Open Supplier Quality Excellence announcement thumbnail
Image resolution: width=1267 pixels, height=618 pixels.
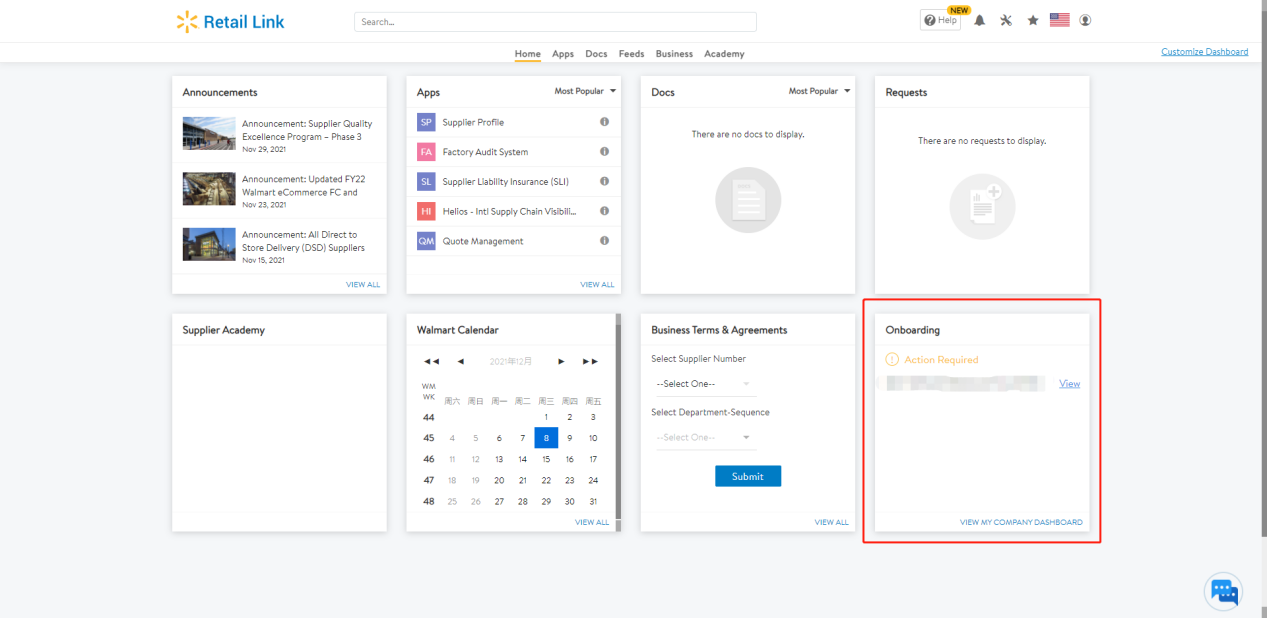(x=209, y=134)
